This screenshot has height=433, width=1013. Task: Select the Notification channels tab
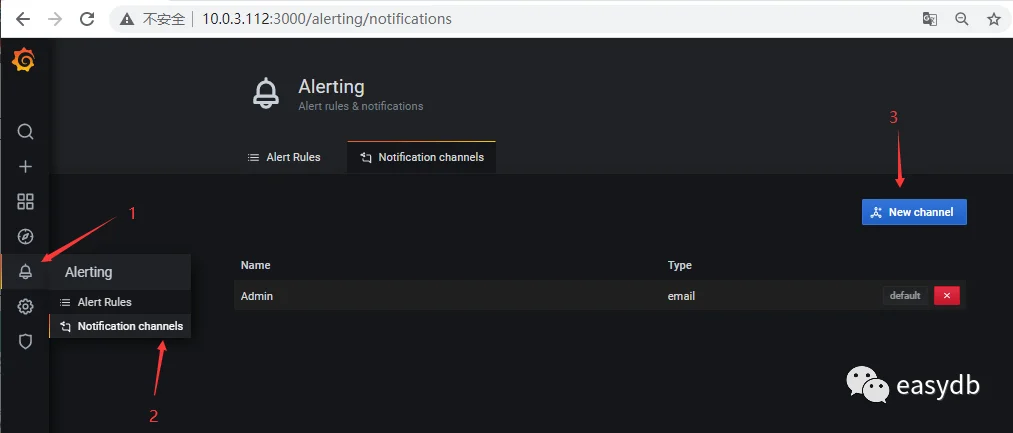coord(422,157)
